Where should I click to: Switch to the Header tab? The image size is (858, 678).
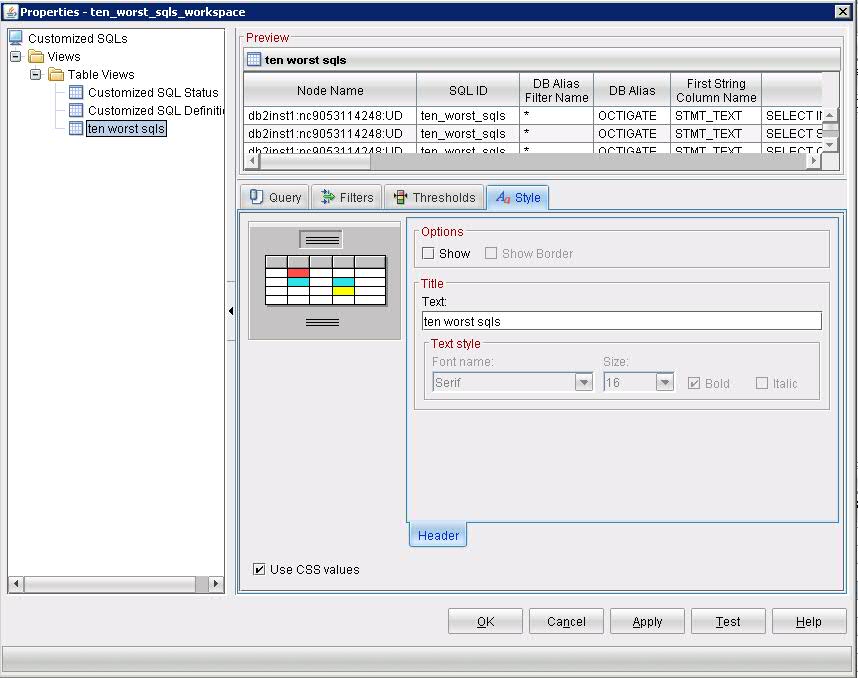(437, 535)
